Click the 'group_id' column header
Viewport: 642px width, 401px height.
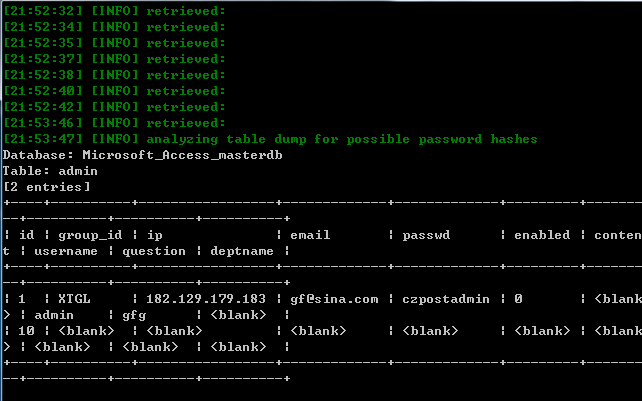[x=90, y=235]
